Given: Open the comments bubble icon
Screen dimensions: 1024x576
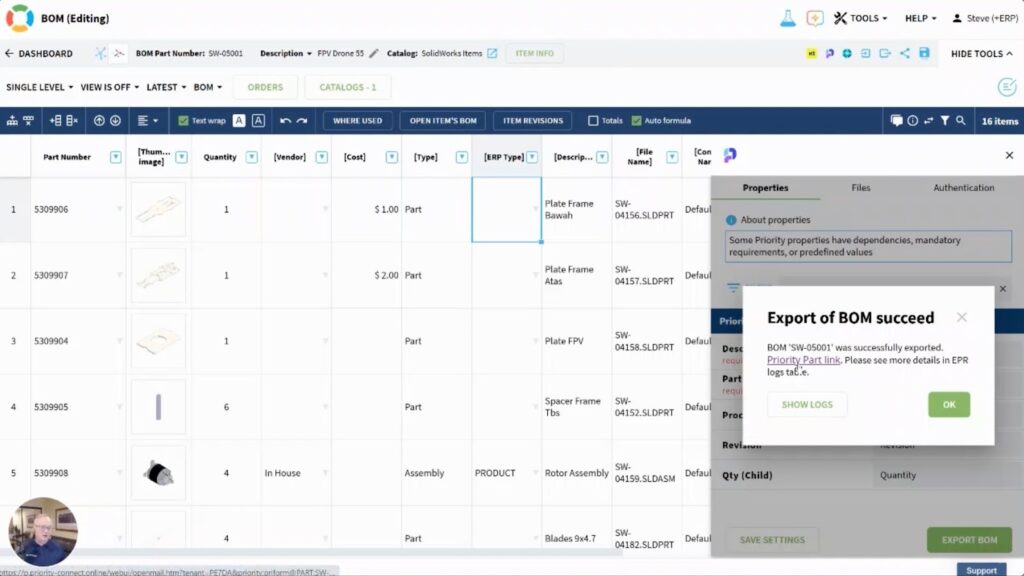Looking at the screenshot, I should (x=896, y=121).
